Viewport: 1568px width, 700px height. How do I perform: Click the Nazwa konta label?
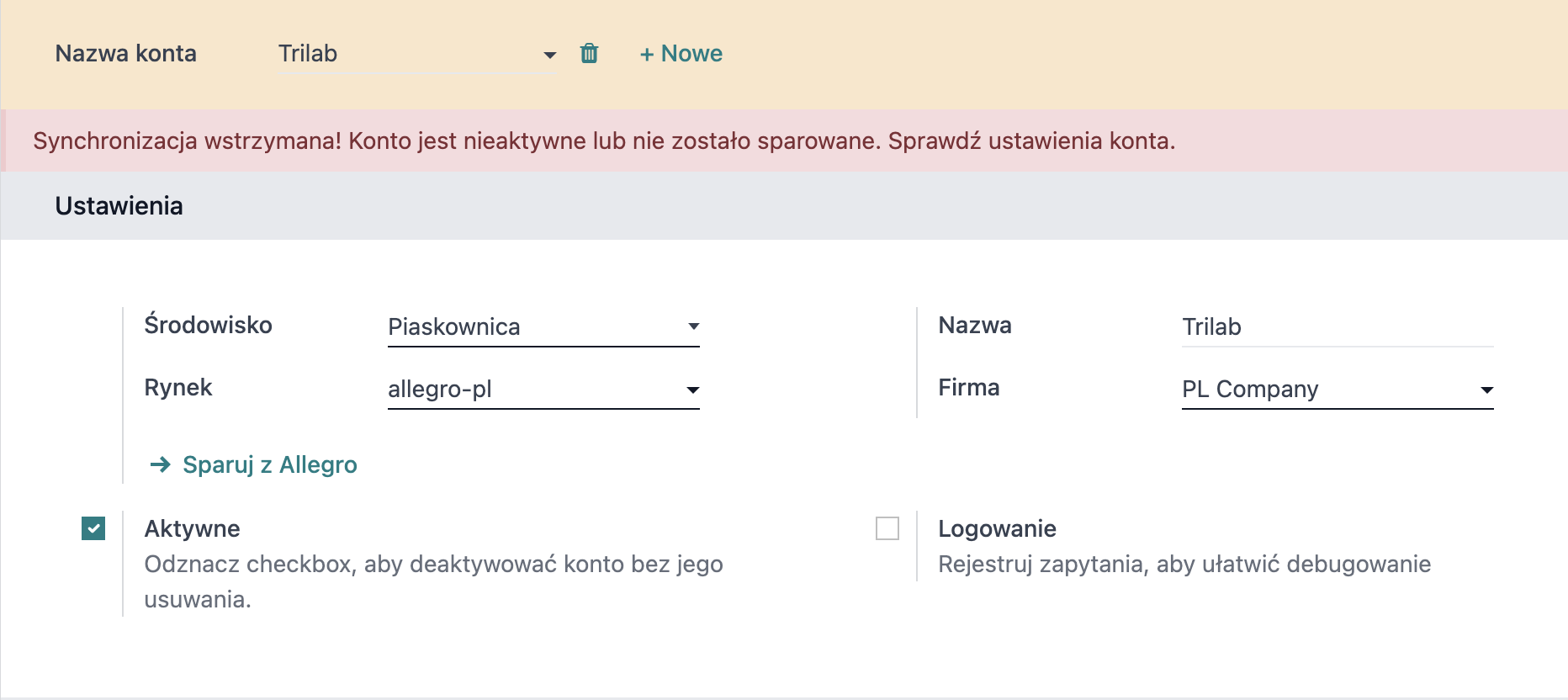(125, 54)
